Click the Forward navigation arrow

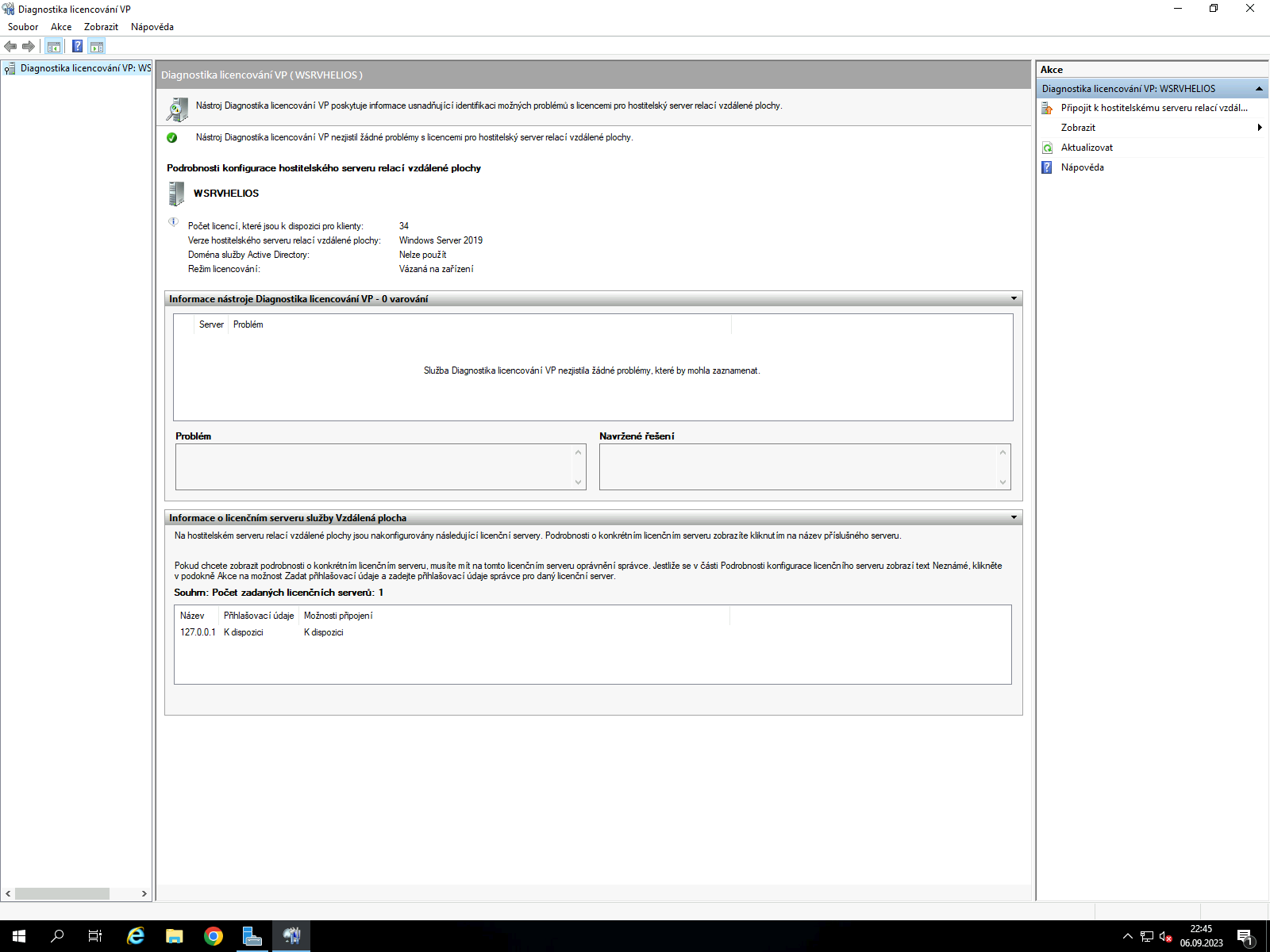coord(29,46)
